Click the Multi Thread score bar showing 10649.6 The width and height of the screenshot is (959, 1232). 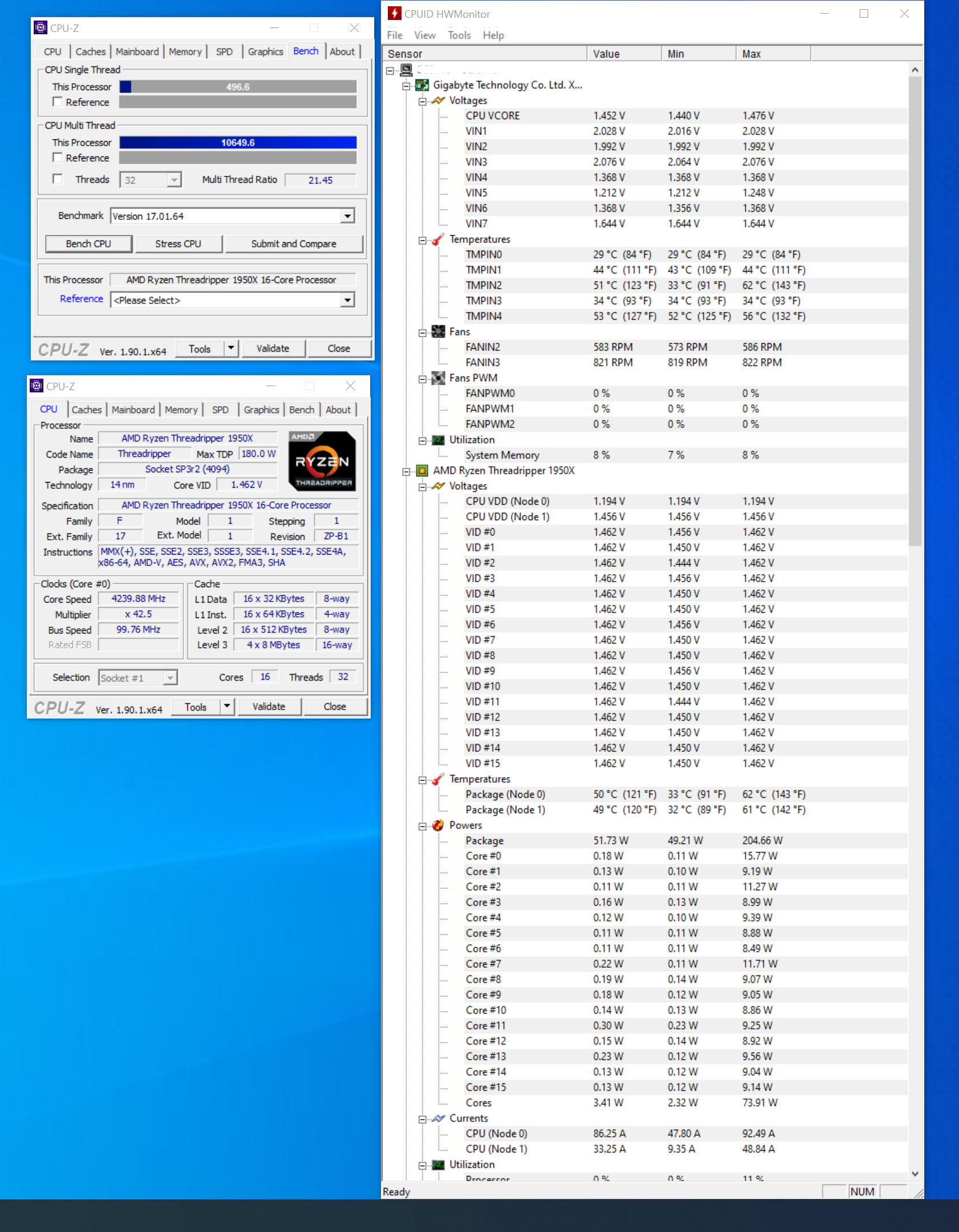pyautogui.click(x=238, y=142)
